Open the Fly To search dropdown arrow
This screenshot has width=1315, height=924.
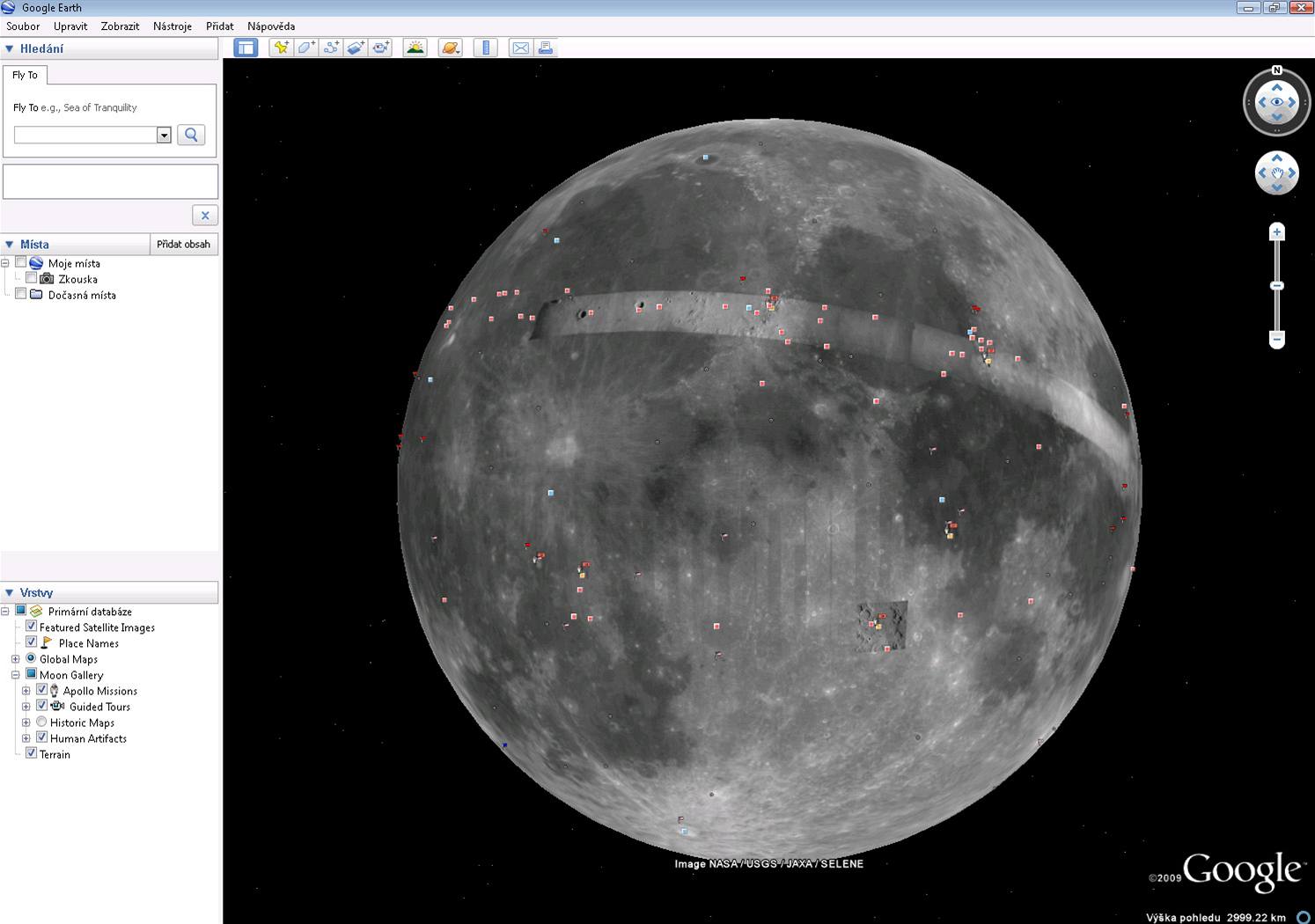tap(164, 136)
